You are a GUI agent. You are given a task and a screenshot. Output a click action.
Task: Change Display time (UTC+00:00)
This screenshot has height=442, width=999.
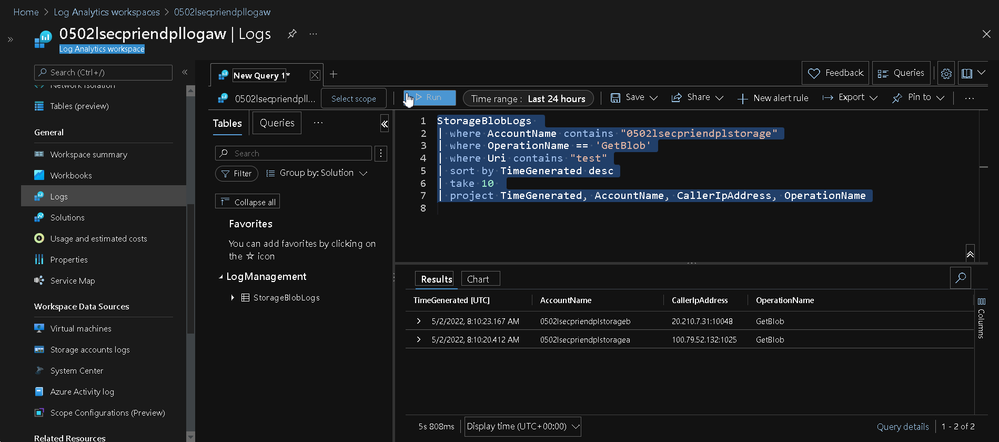pyautogui.click(x=523, y=426)
